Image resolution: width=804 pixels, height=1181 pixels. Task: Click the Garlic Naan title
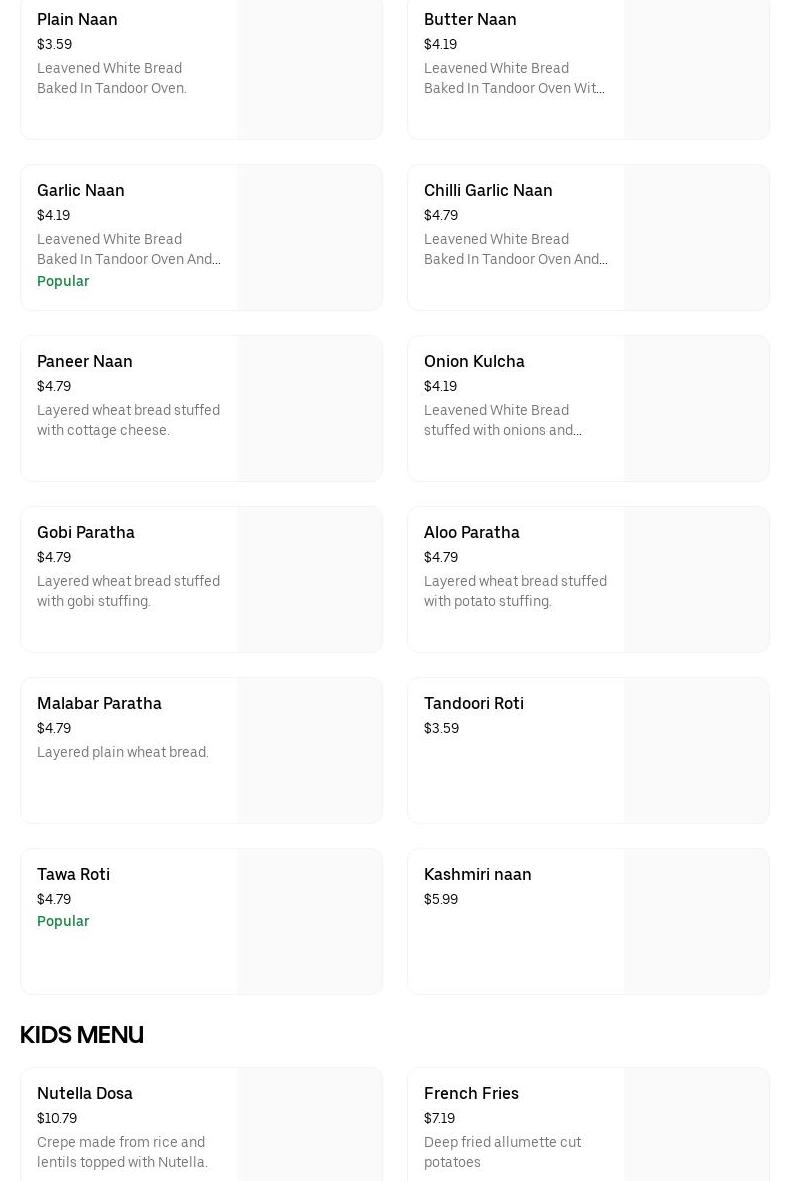click(x=81, y=191)
